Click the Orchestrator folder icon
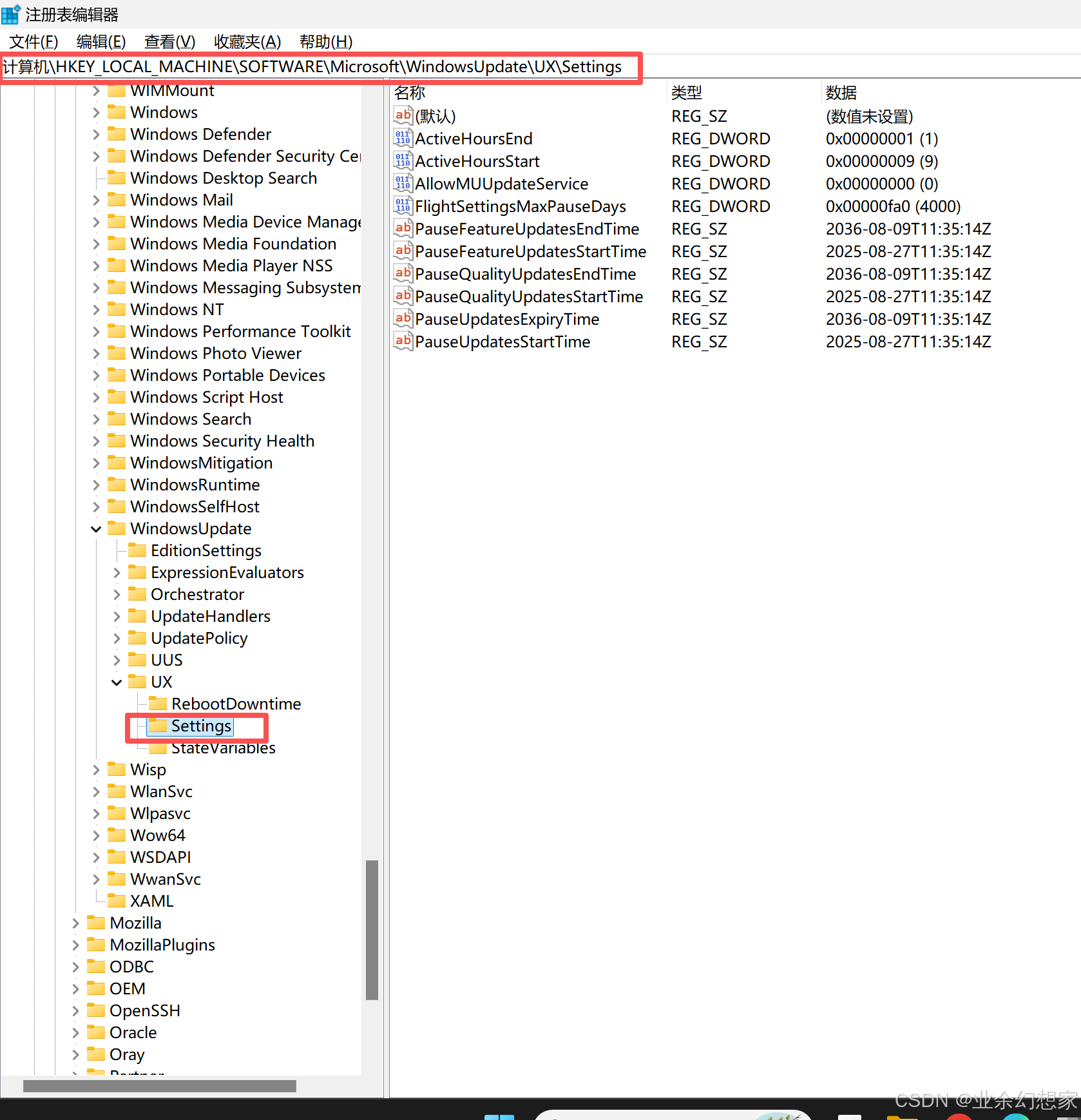The height and width of the screenshot is (1120, 1081). tap(137, 594)
